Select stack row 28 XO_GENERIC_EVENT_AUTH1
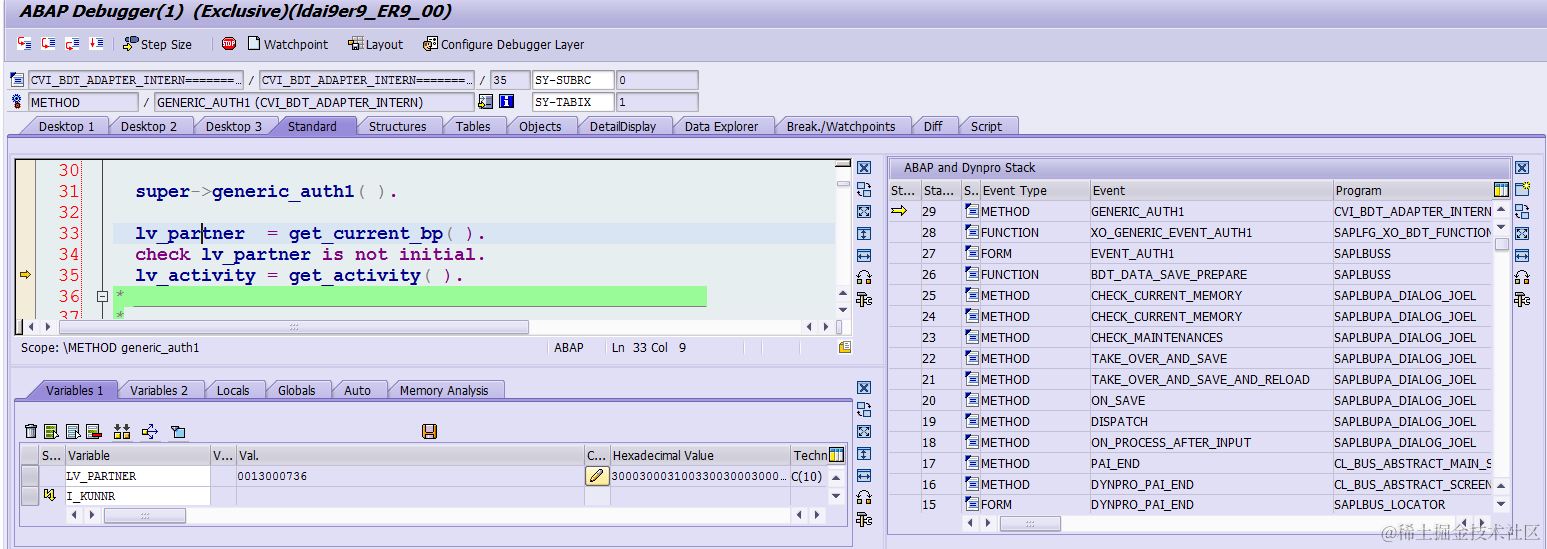The image size is (1547, 549). (x=1191, y=232)
